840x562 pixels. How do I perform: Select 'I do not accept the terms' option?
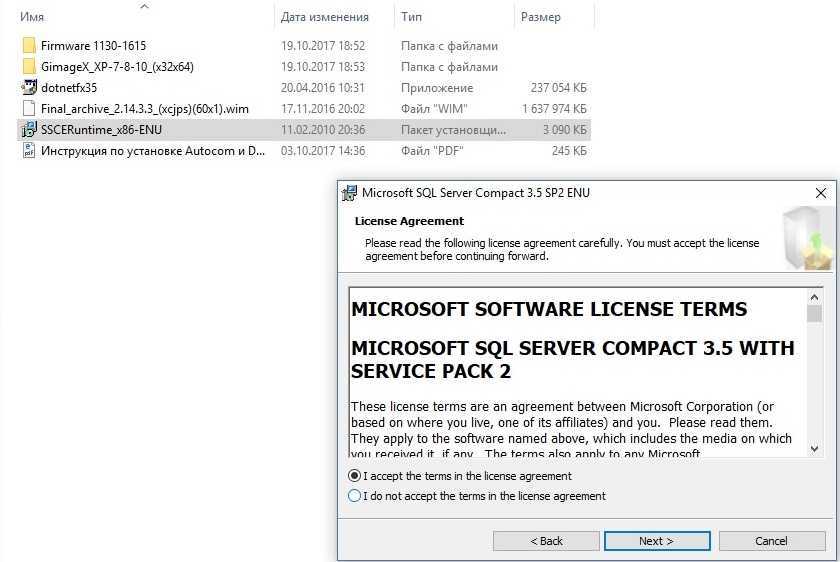[x=354, y=496]
